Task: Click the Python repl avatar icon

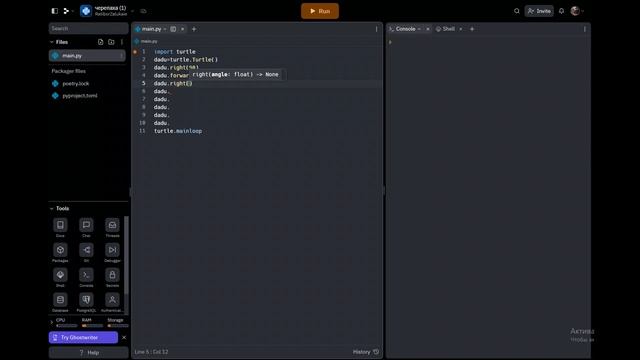Action: (86, 11)
